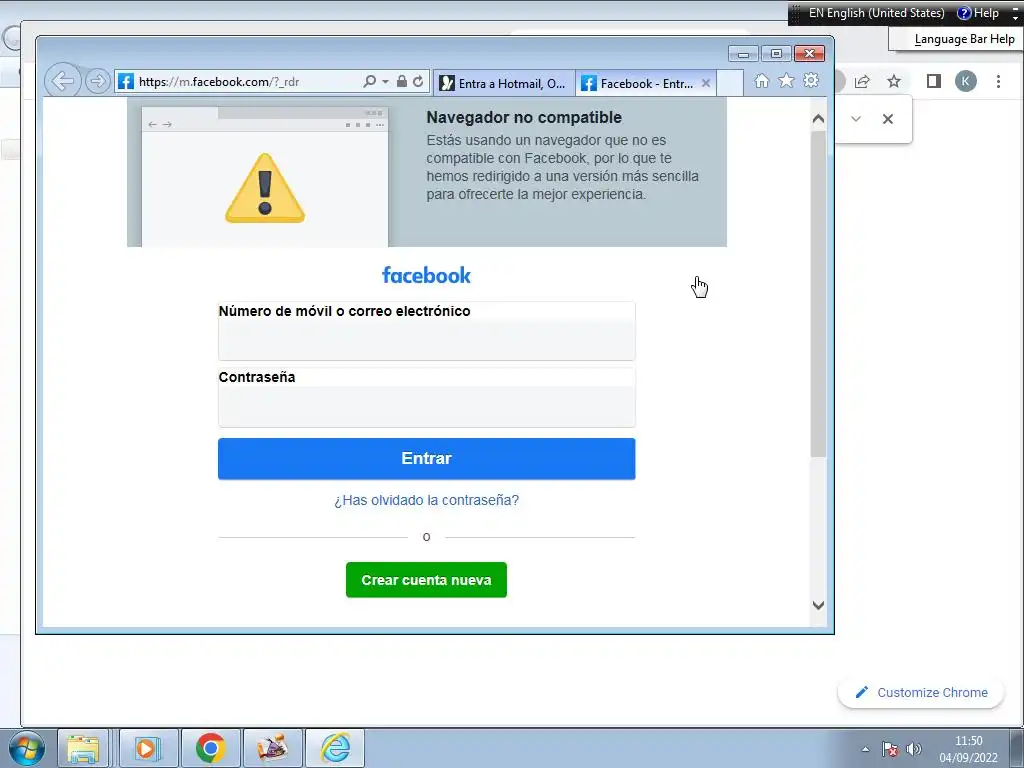Click the warning triangle illustration

(264, 188)
